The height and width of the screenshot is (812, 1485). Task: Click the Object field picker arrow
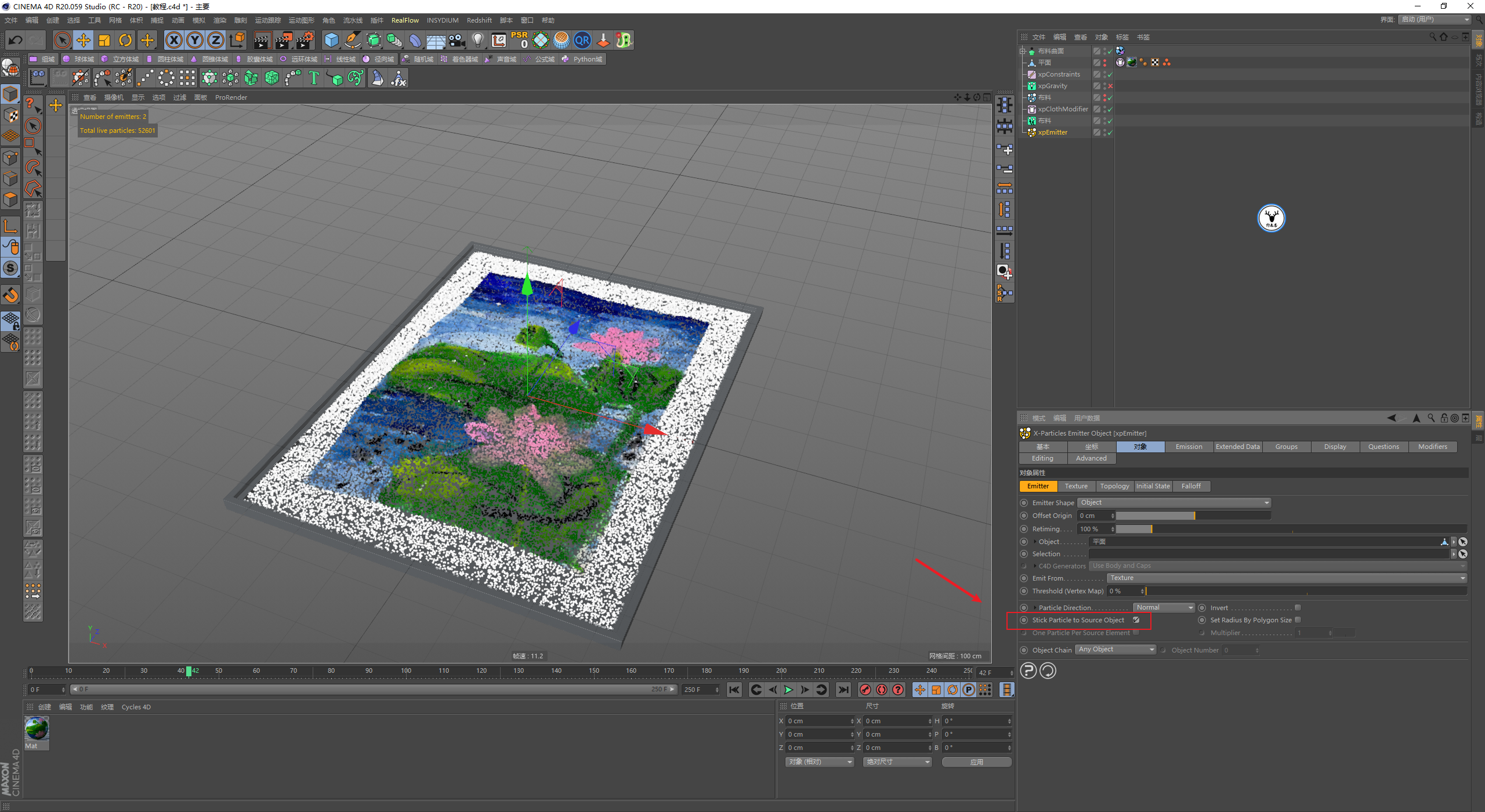pyautogui.click(x=1463, y=542)
